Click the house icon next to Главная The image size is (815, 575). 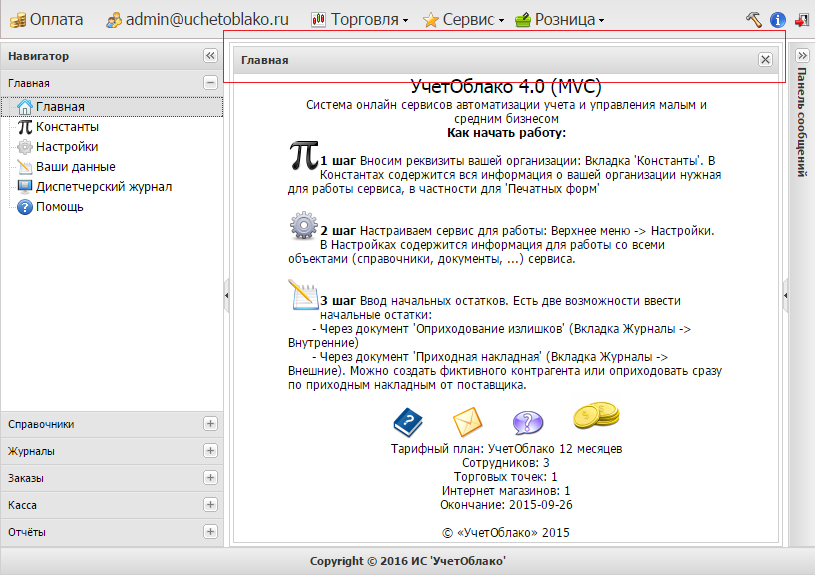[24, 107]
